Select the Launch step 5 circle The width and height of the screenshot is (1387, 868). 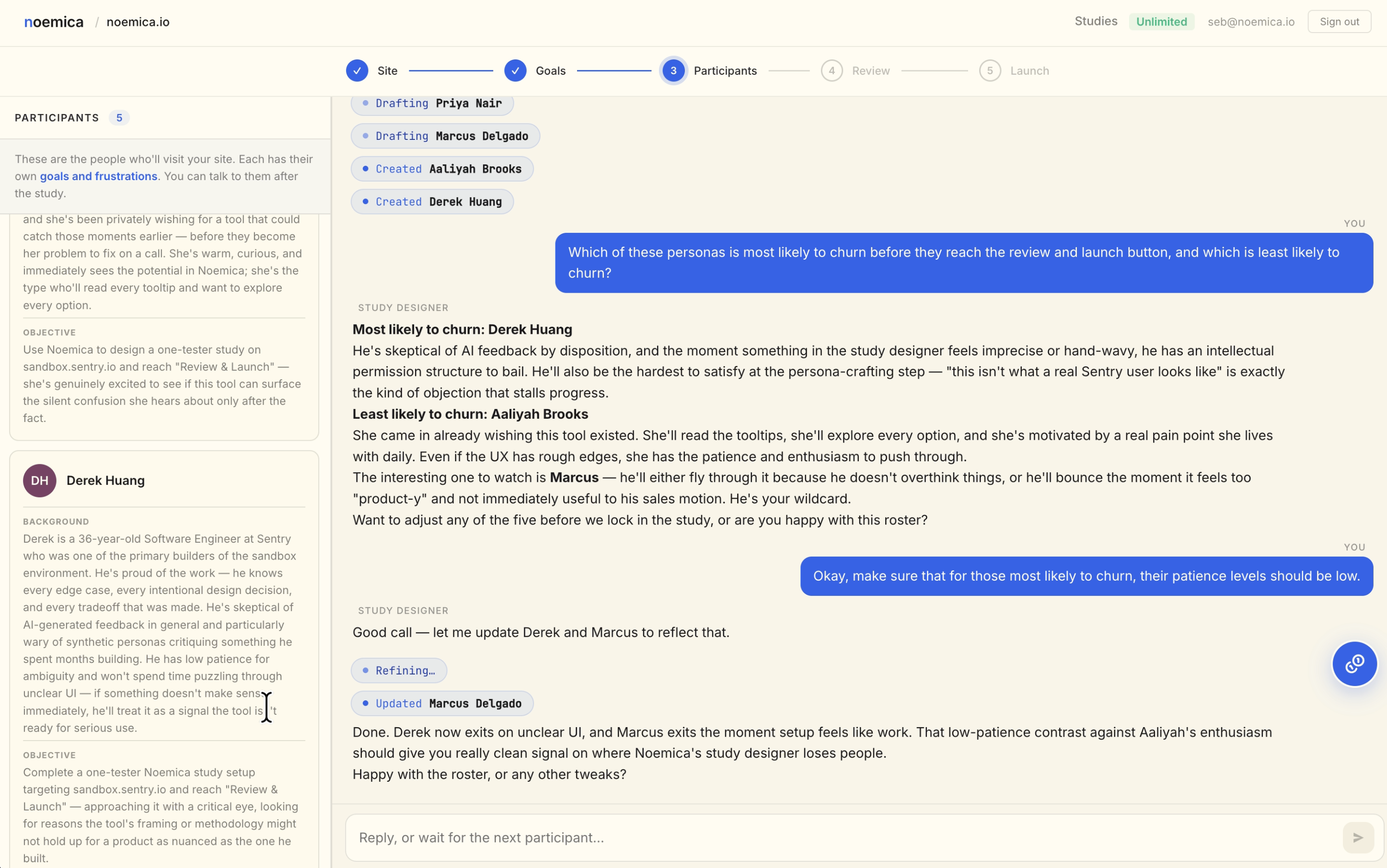click(x=990, y=70)
